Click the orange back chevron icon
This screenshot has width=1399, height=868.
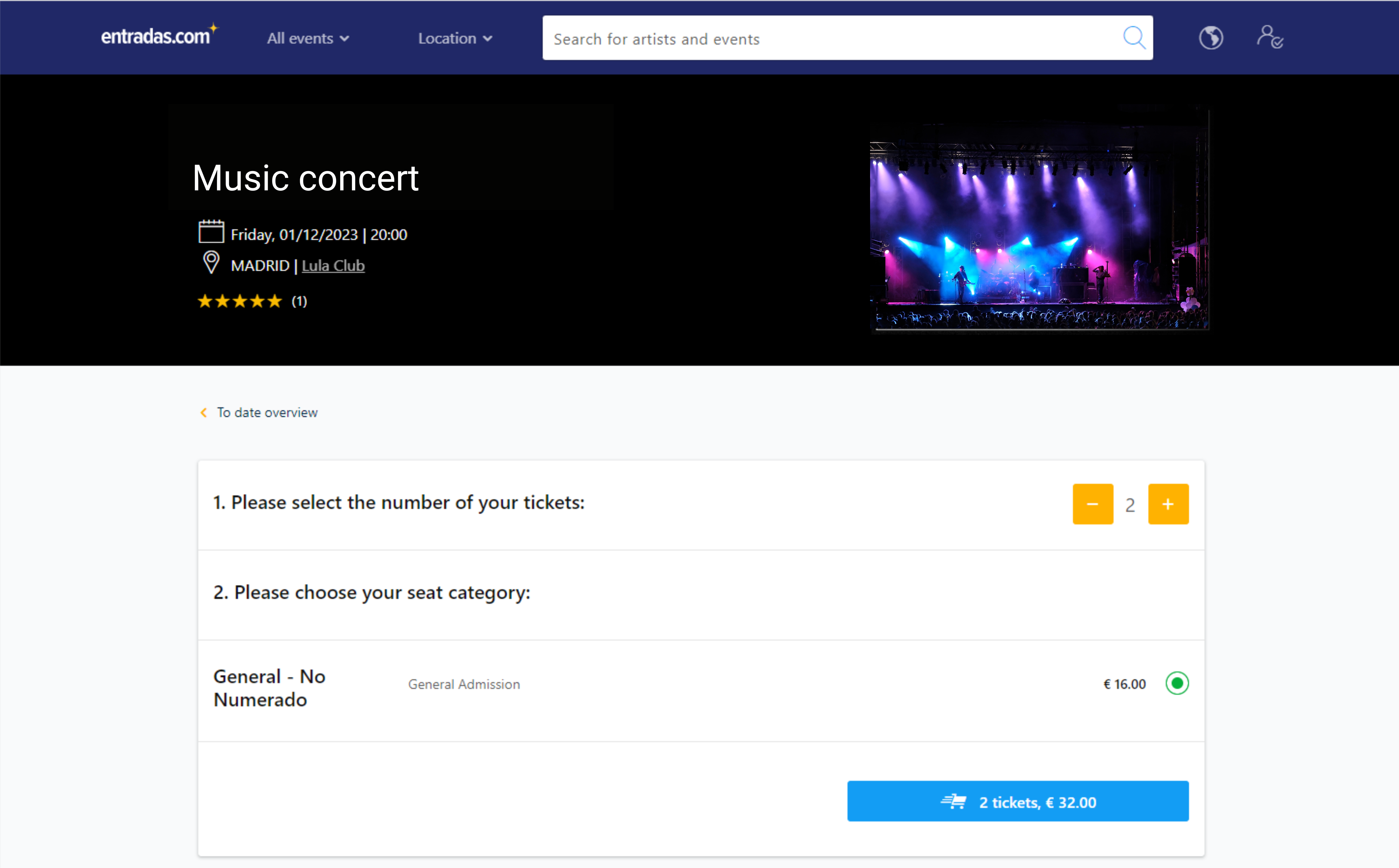click(203, 413)
